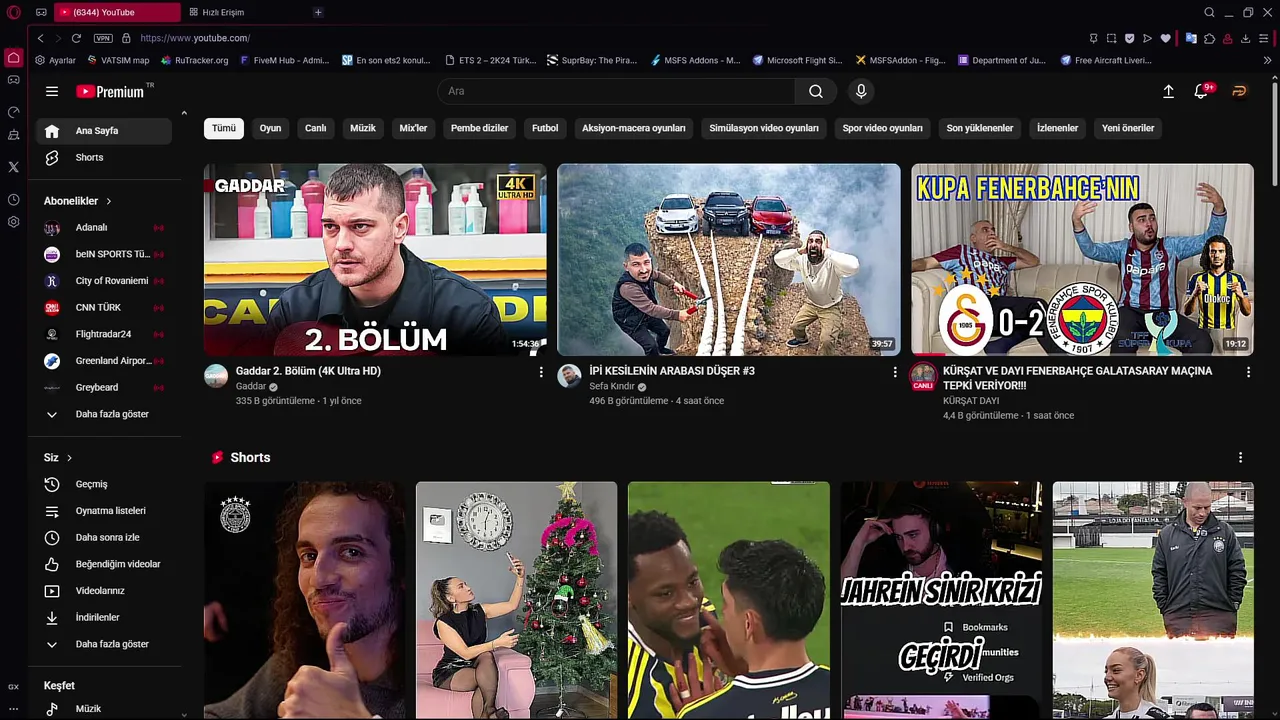The width and height of the screenshot is (1280, 720).
Task: Open the RuTracker.org bookmark
Action: [195, 60]
